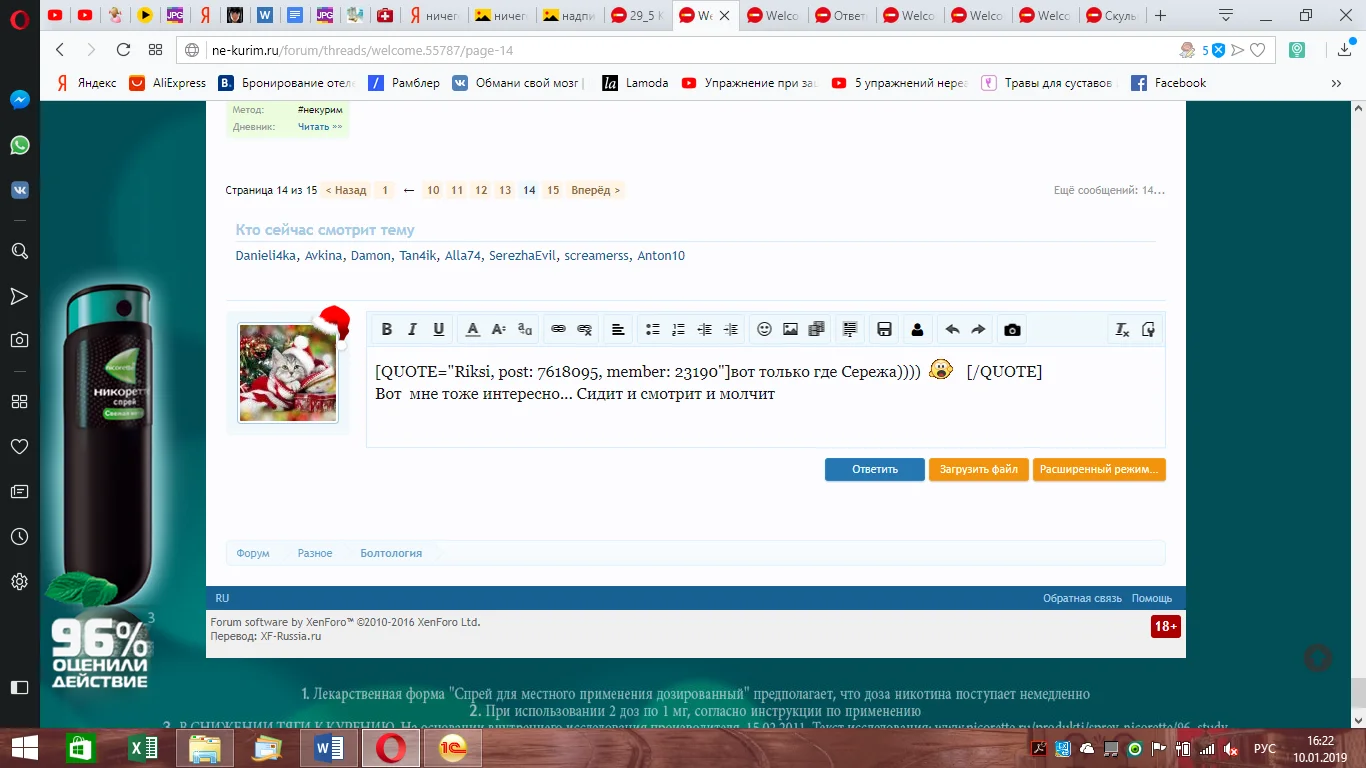The width and height of the screenshot is (1366, 768).
Task: Insert an unordered bullet list
Action: (x=653, y=330)
